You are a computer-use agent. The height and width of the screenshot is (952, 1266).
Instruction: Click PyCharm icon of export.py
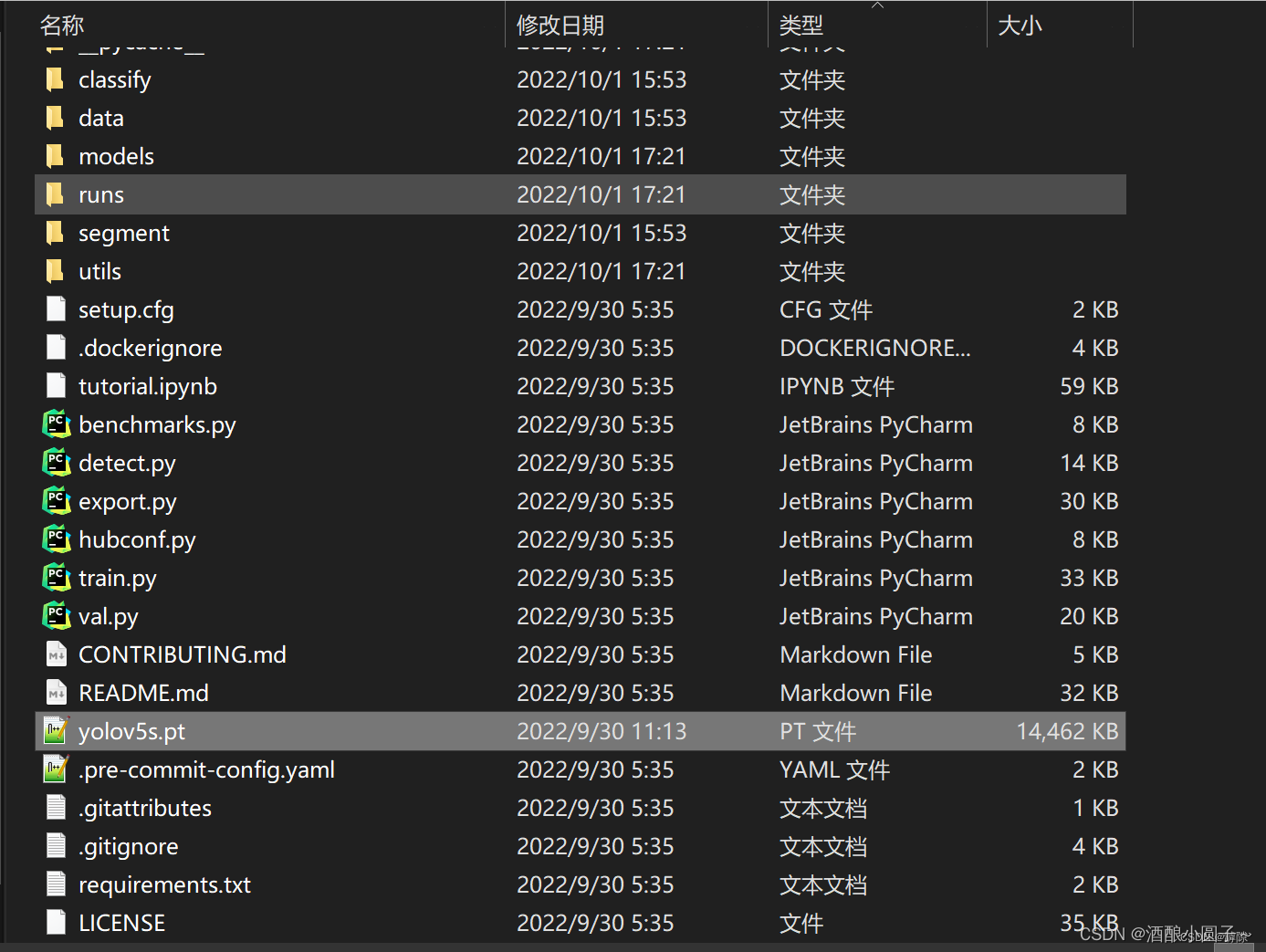(57, 501)
